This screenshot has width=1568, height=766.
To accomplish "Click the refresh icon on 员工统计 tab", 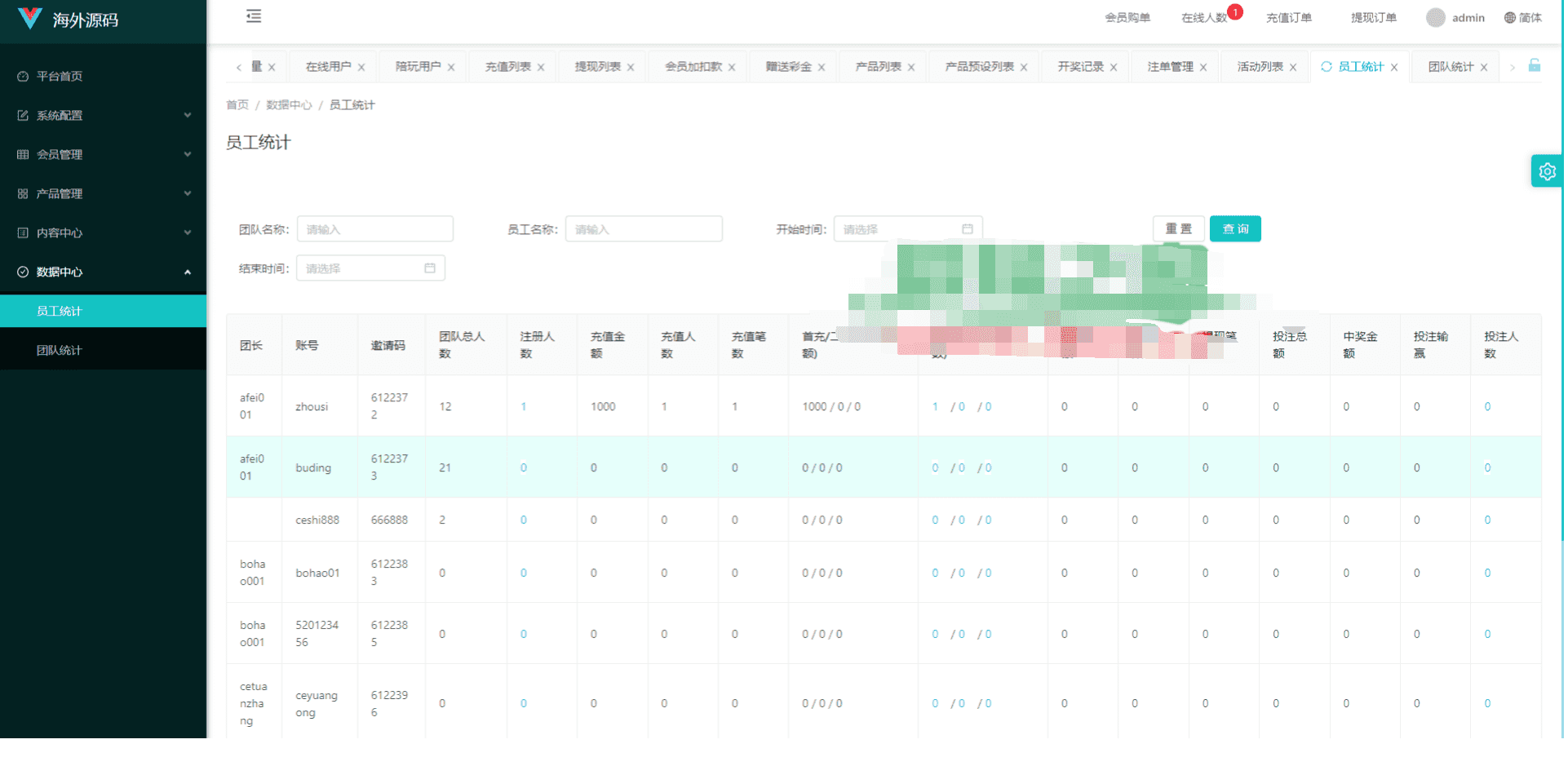I will [x=1326, y=67].
